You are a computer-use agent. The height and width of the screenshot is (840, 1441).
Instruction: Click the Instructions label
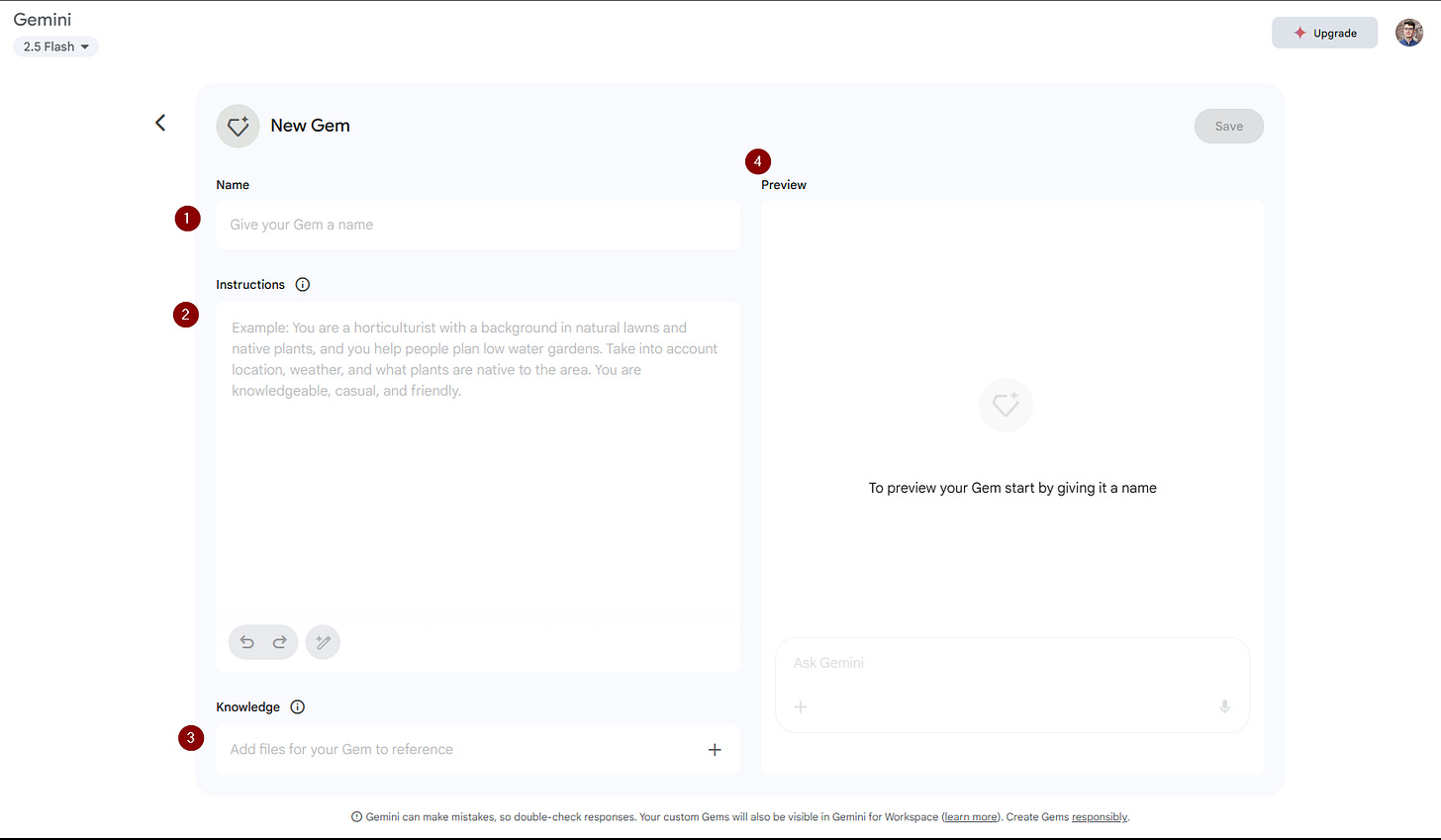pyautogui.click(x=250, y=284)
